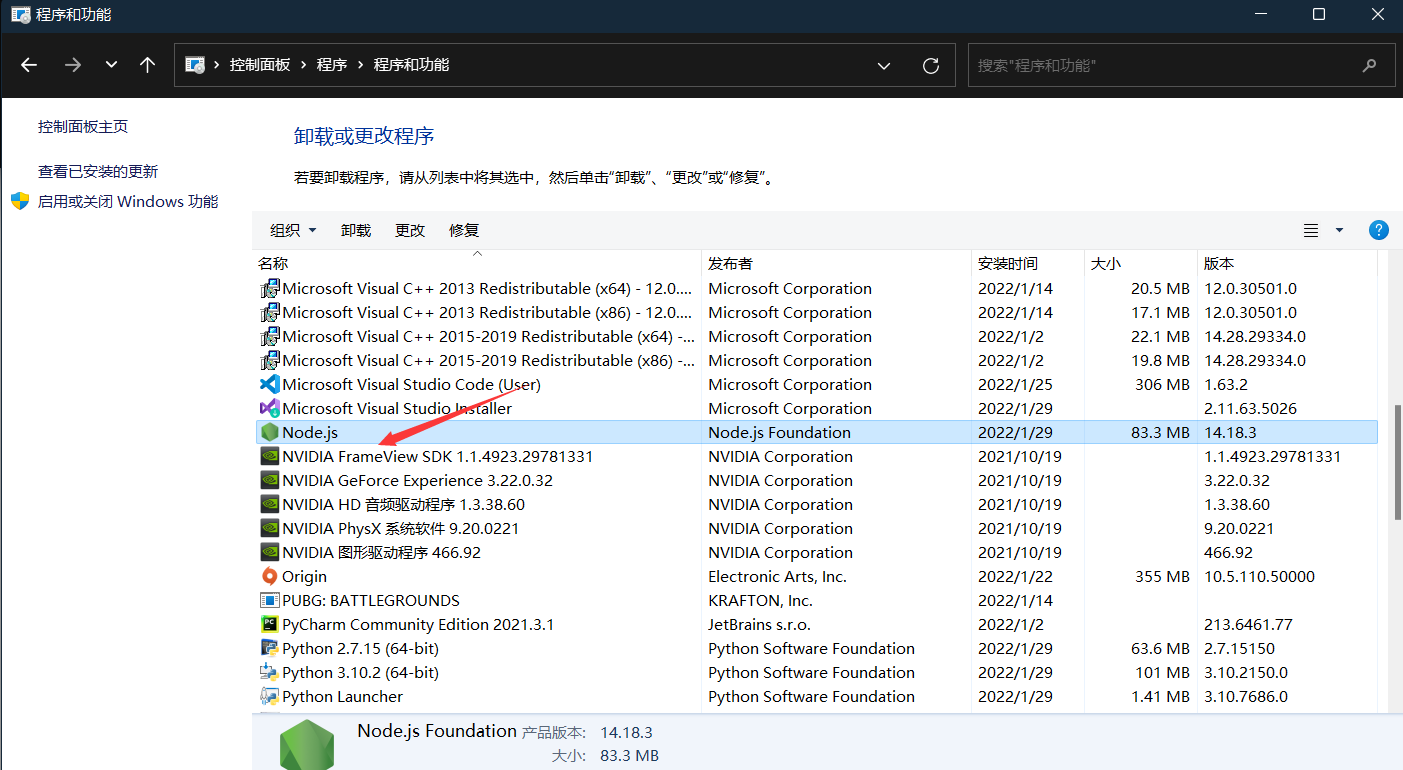The width and height of the screenshot is (1403, 770).
Task: Click the 卸载 toolbar command
Action: (x=355, y=229)
